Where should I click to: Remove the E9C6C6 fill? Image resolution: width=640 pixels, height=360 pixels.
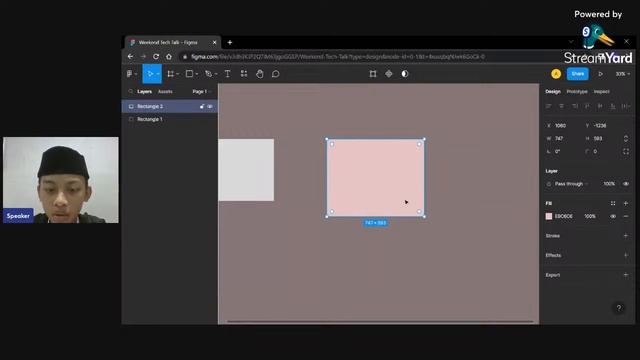tap(626, 216)
